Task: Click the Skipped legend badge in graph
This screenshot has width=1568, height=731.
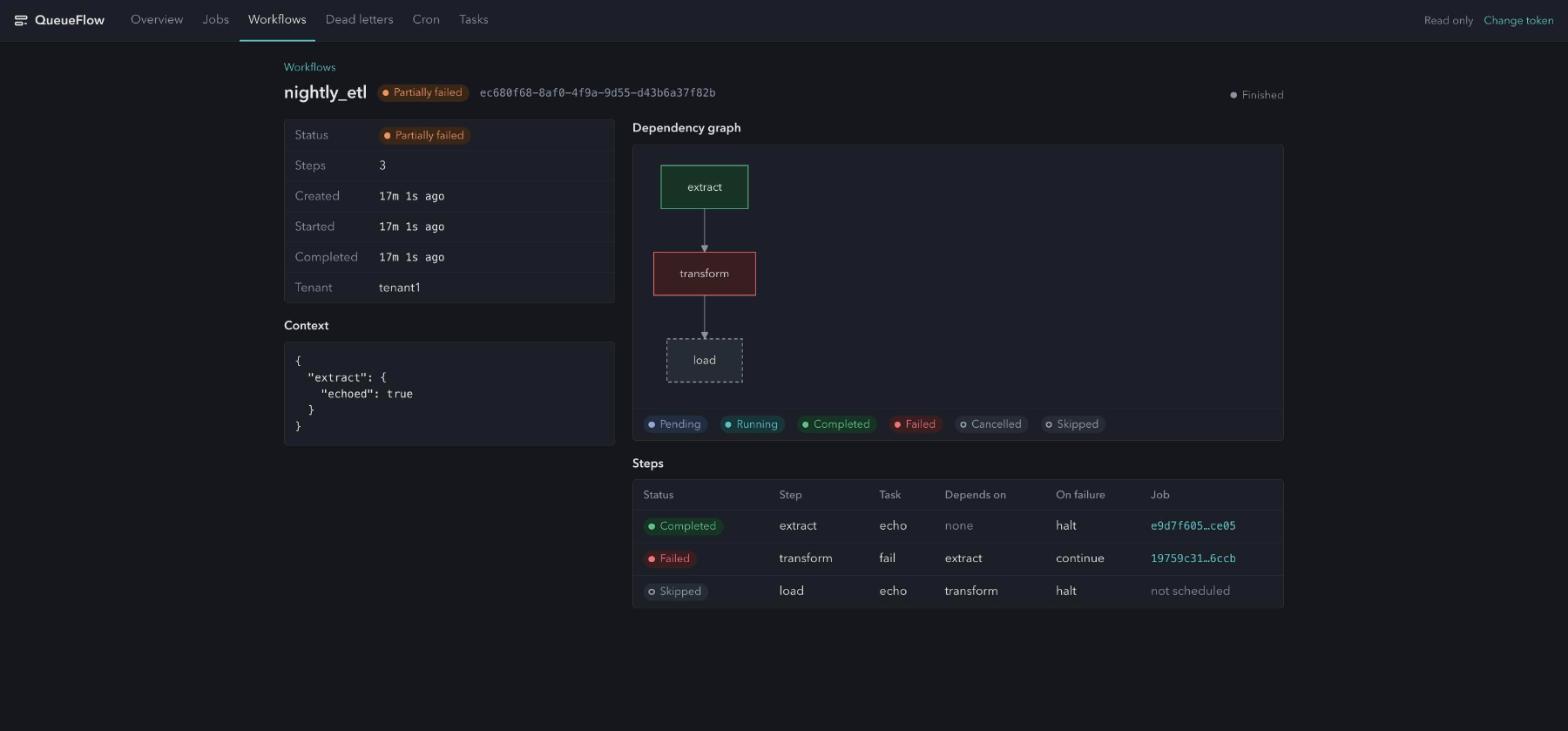Action: pyautogui.click(x=1072, y=424)
